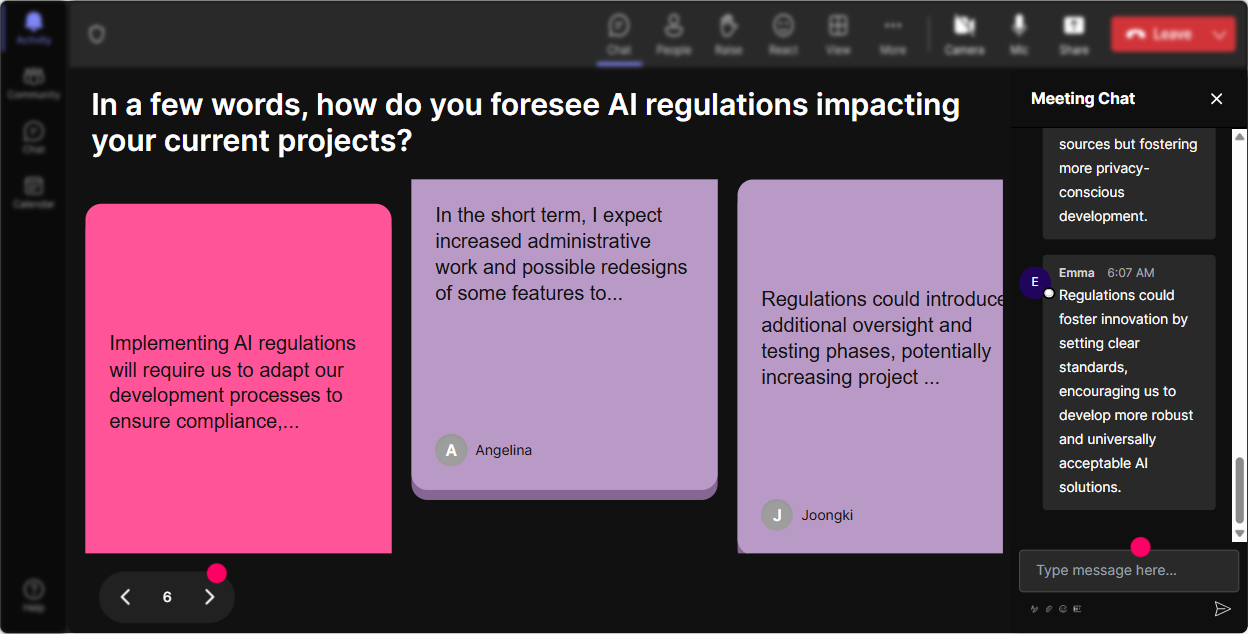The height and width of the screenshot is (634, 1248).
Task: Click the privacy-conscious development chat message
Action: [1129, 184]
